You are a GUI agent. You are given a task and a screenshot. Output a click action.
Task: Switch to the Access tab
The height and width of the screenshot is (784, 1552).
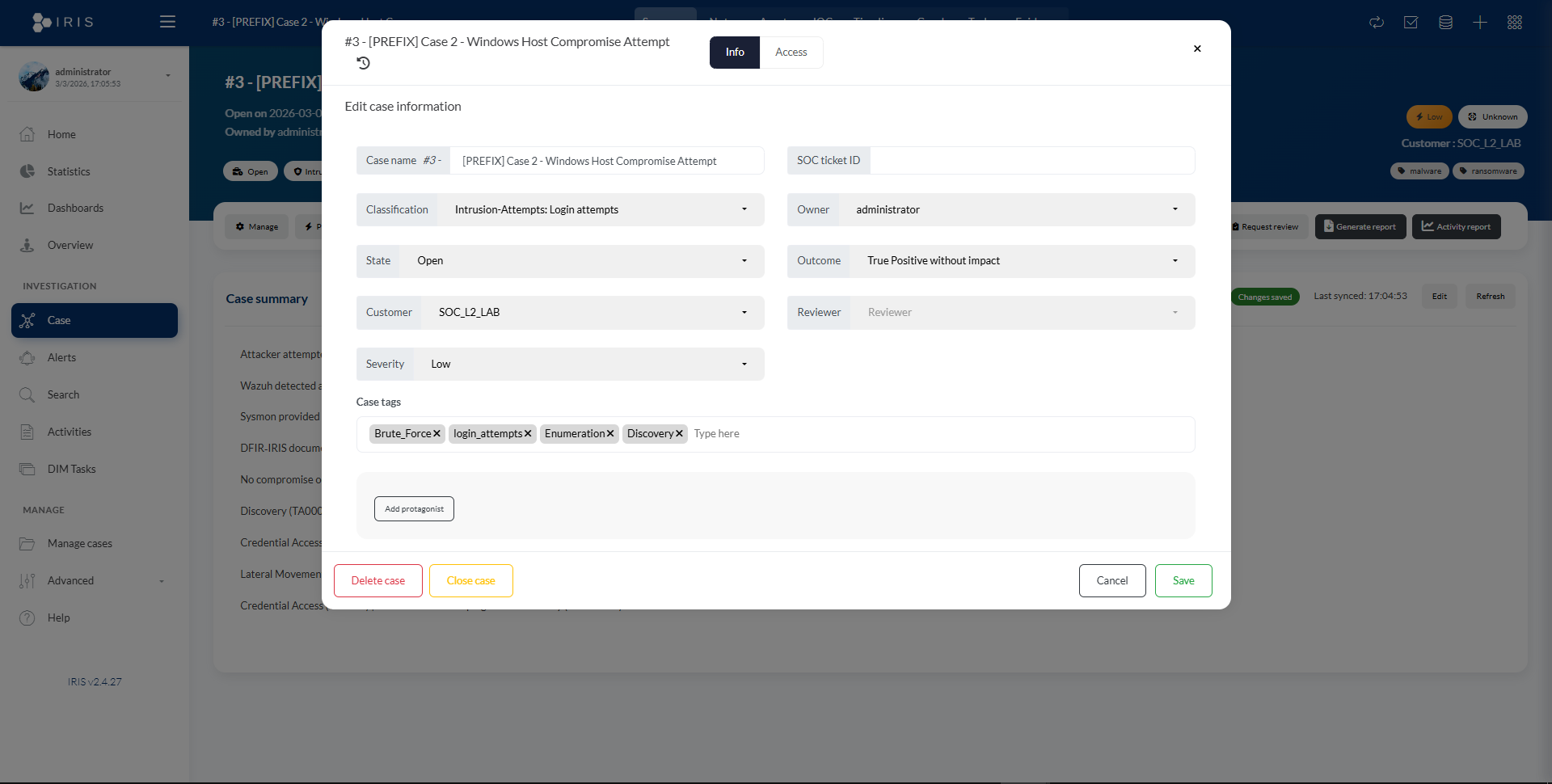[791, 53]
